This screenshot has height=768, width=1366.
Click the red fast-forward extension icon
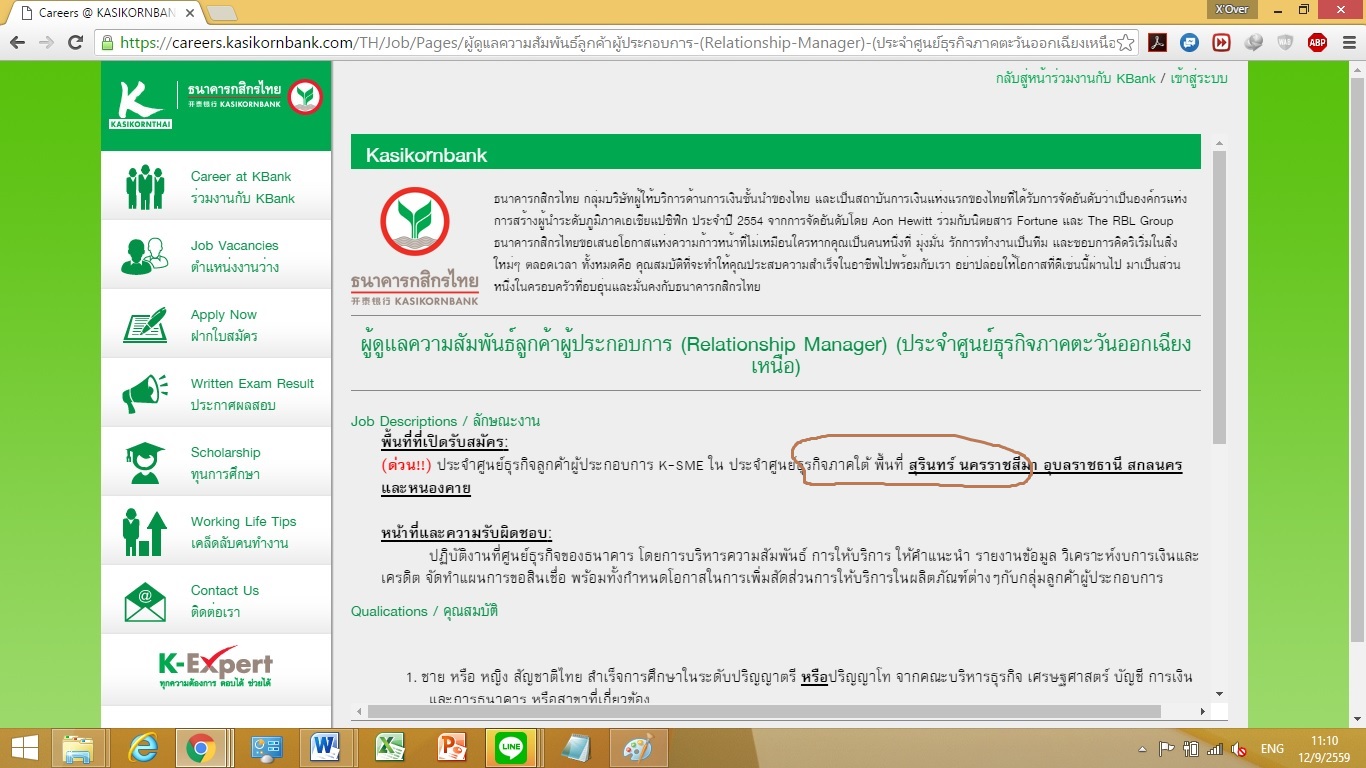1221,42
